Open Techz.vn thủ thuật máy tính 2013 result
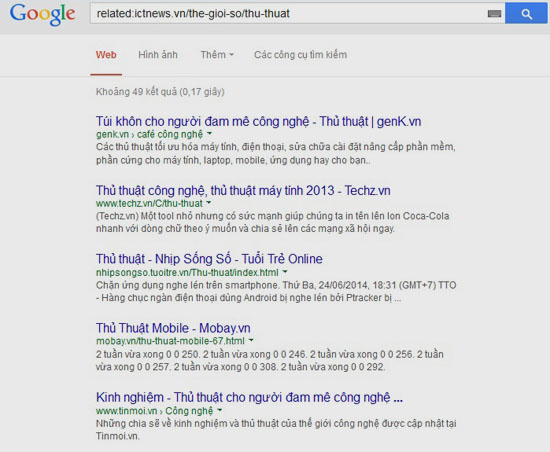This screenshot has width=550, height=452. click(243, 190)
